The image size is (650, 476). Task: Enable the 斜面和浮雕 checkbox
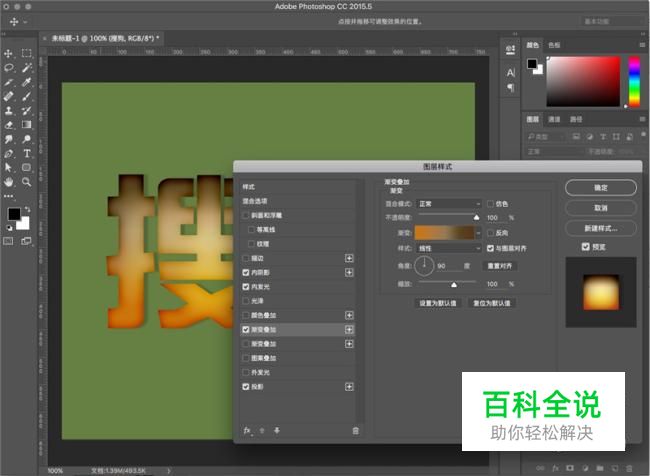[x=246, y=215]
